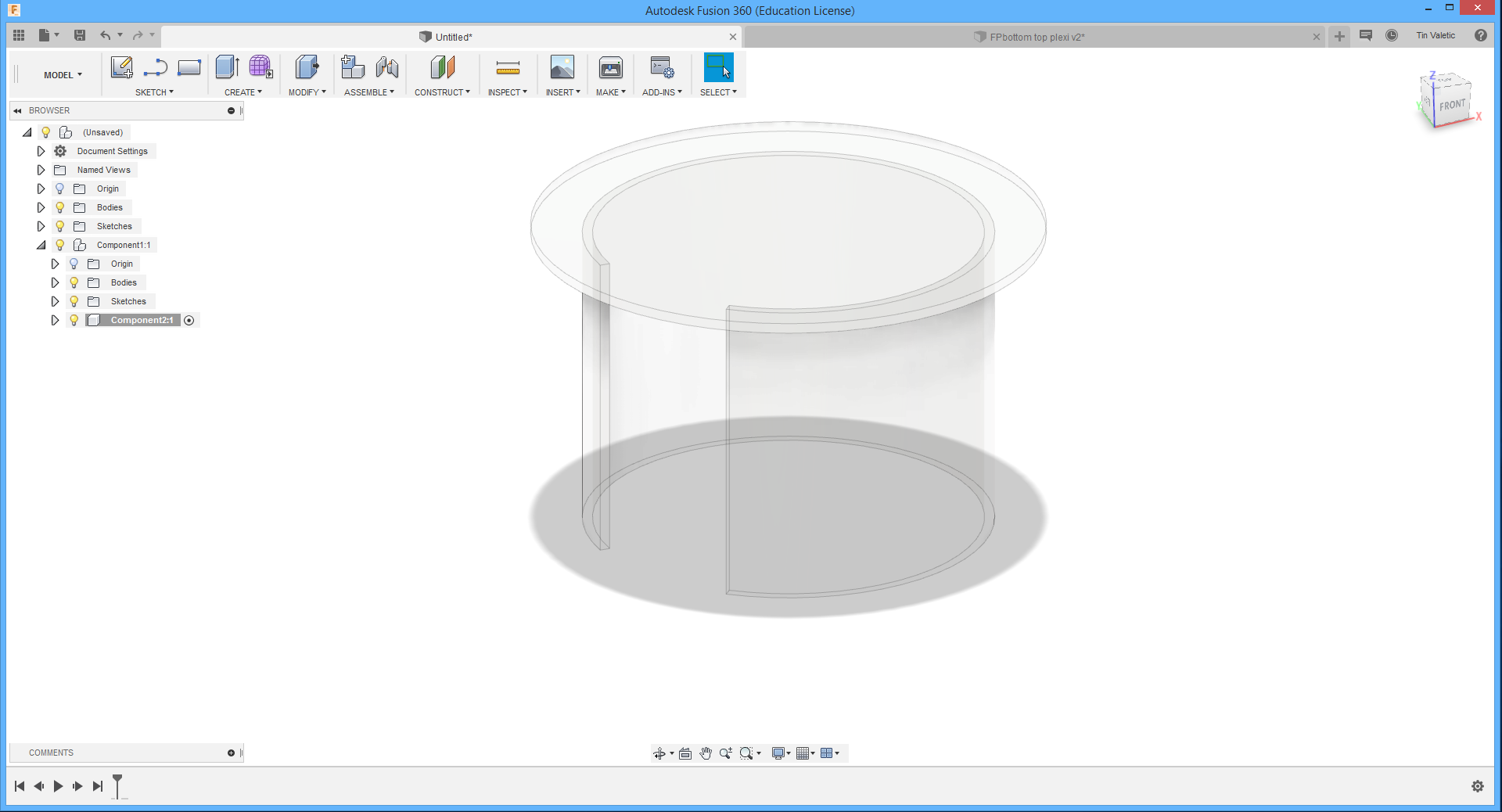Save the document with the disk icon

(x=80, y=35)
